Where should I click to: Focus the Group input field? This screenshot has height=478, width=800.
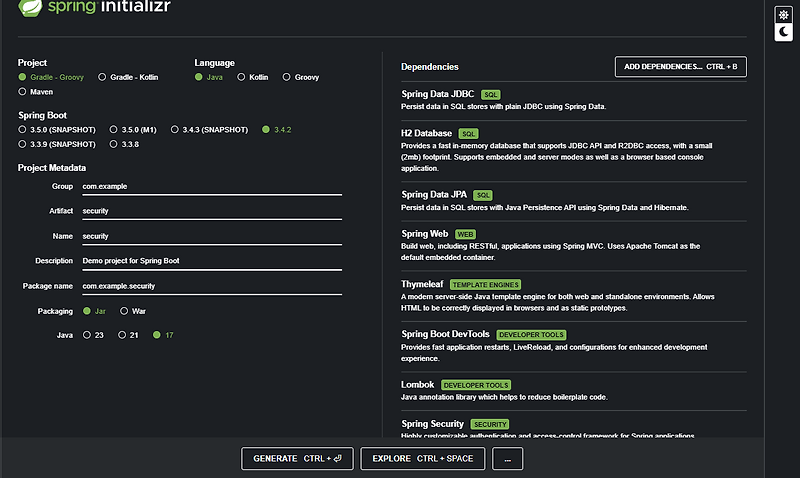tap(212, 187)
